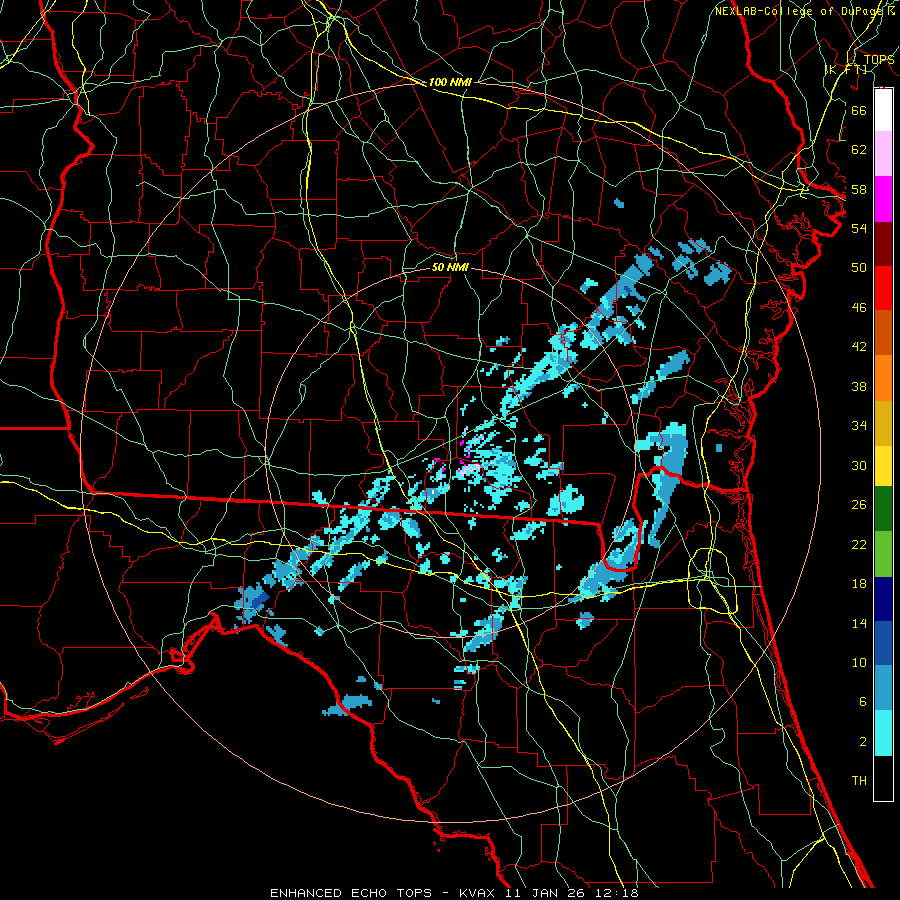Click the white 66 kft legend swatch
The height and width of the screenshot is (900, 900).
click(x=883, y=110)
